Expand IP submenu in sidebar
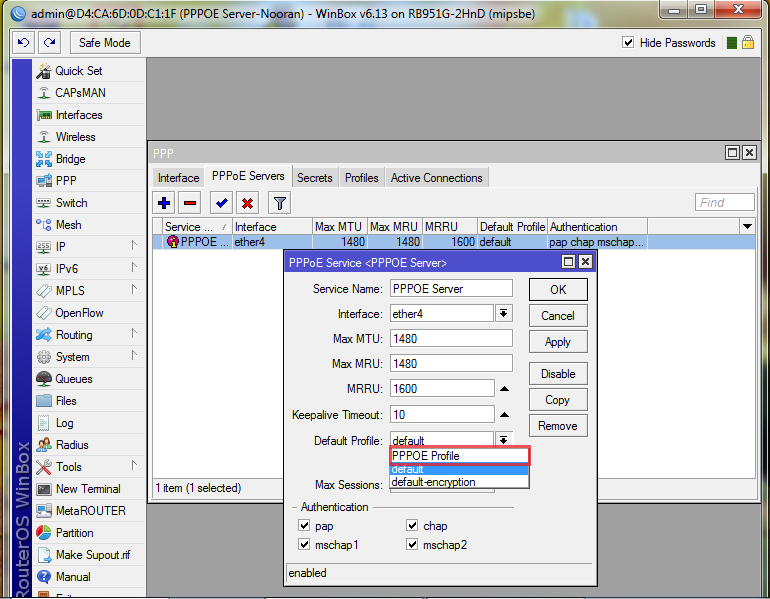This screenshot has width=770, height=599. 134,245
